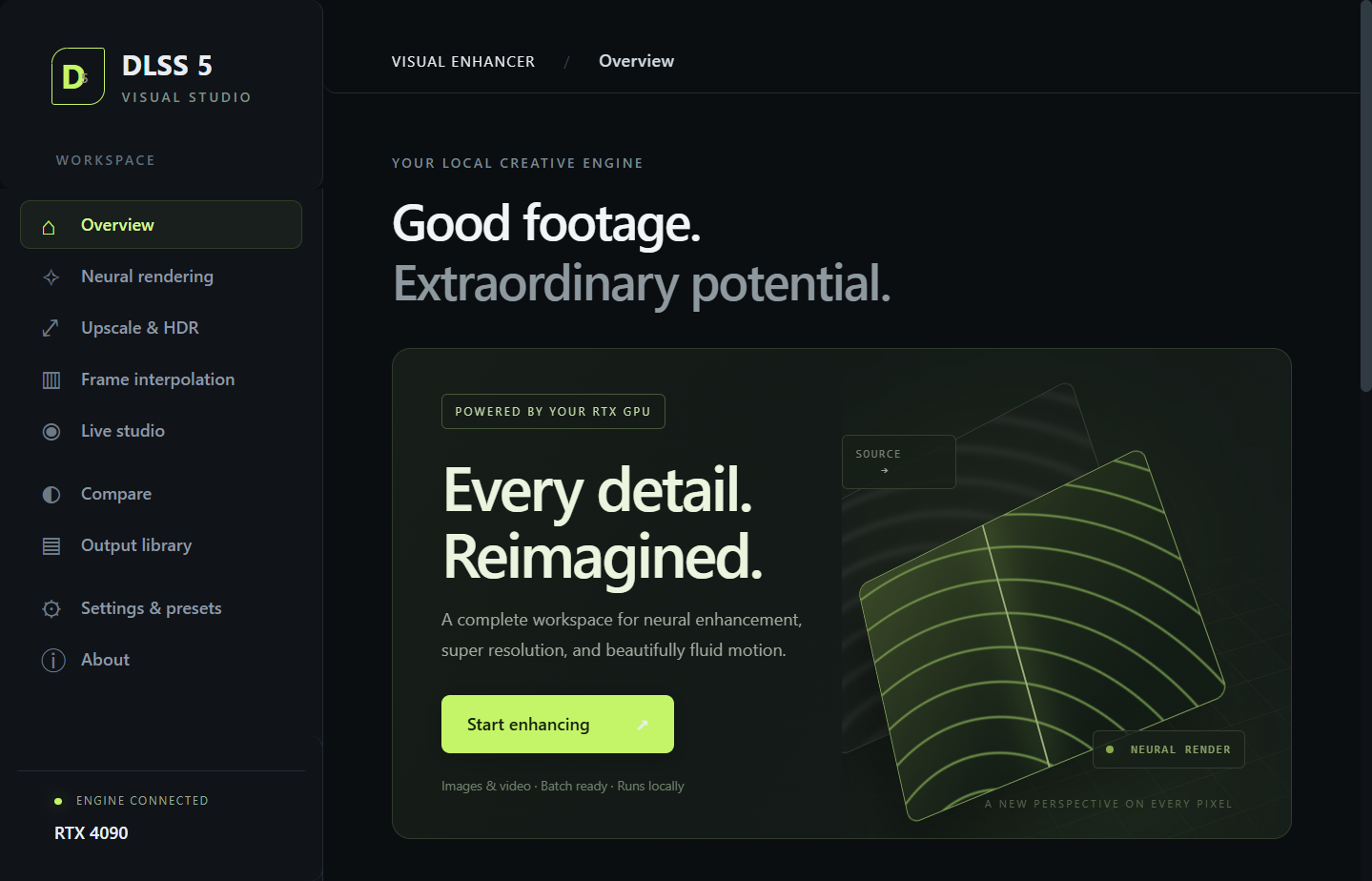Click the Engine Connected status text
1372x881 pixels.
142,801
